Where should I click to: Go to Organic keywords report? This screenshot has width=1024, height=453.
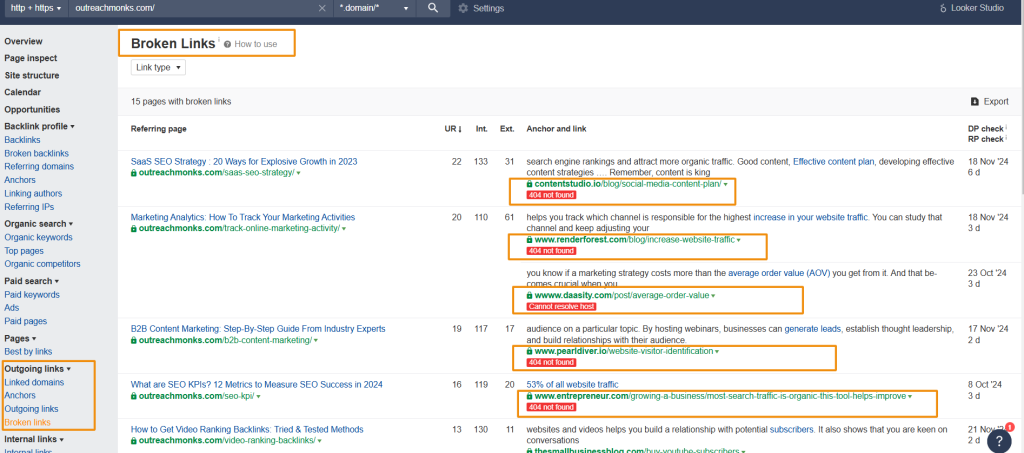tap(38, 238)
